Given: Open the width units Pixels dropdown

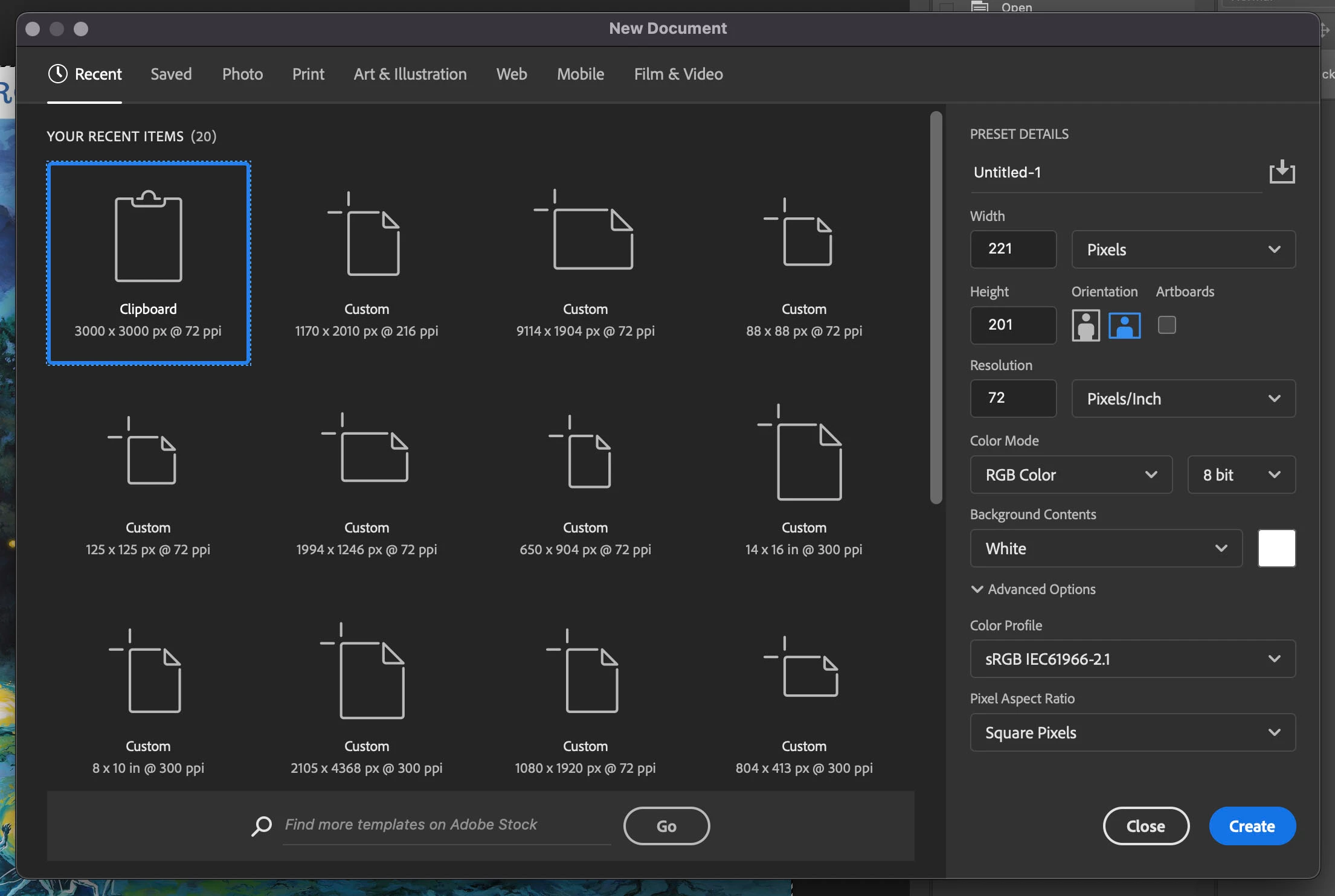Looking at the screenshot, I should 1183,249.
